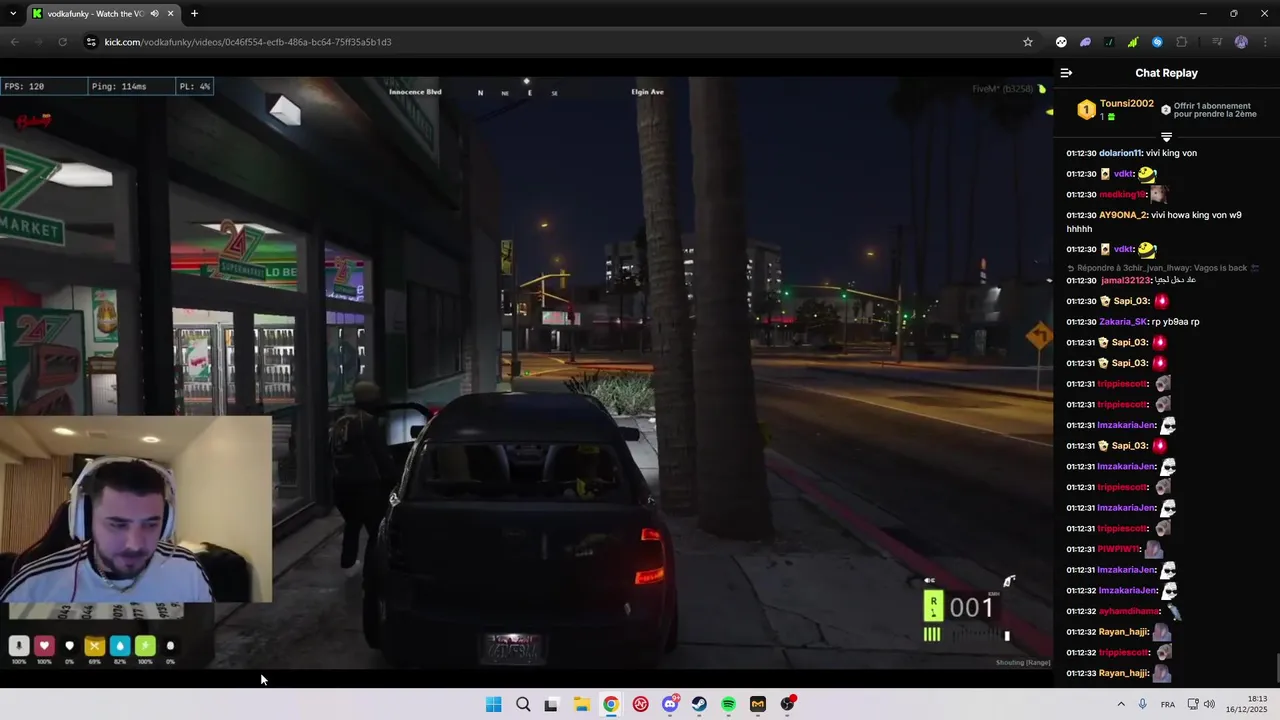
Task: Open OBS Studio from the taskbar
Action: pos(788,704)
